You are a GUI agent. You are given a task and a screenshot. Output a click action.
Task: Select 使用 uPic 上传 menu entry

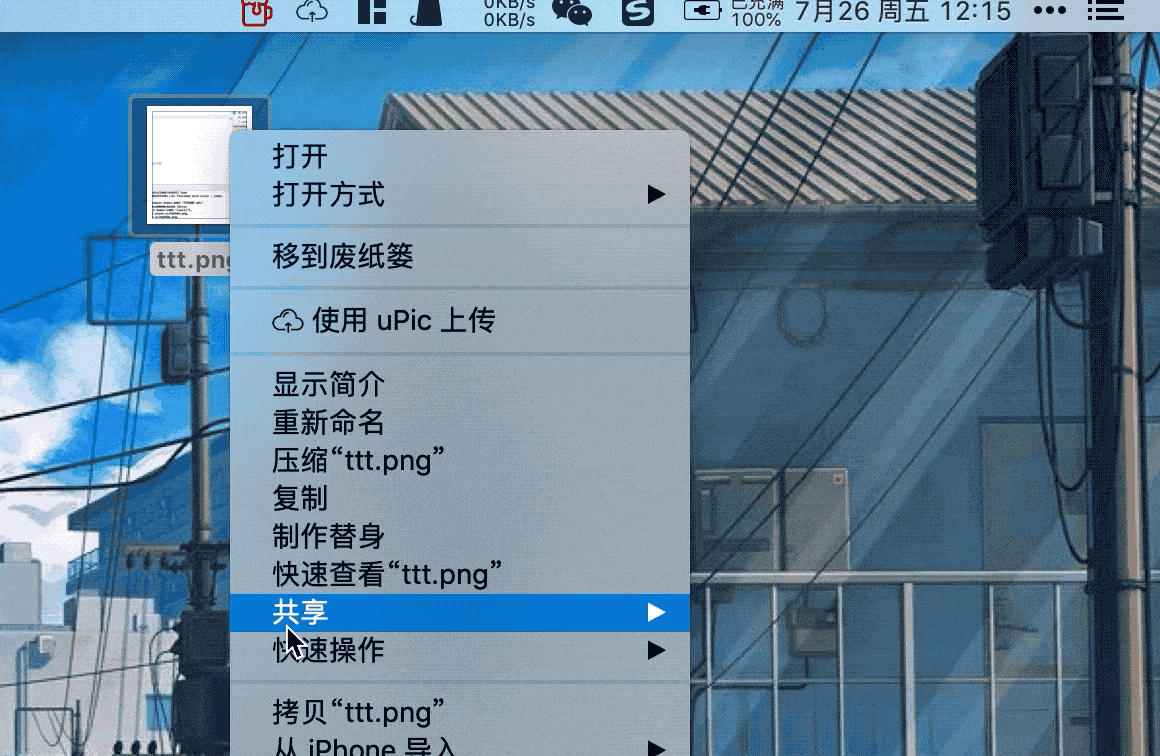[x=459, y=320]
